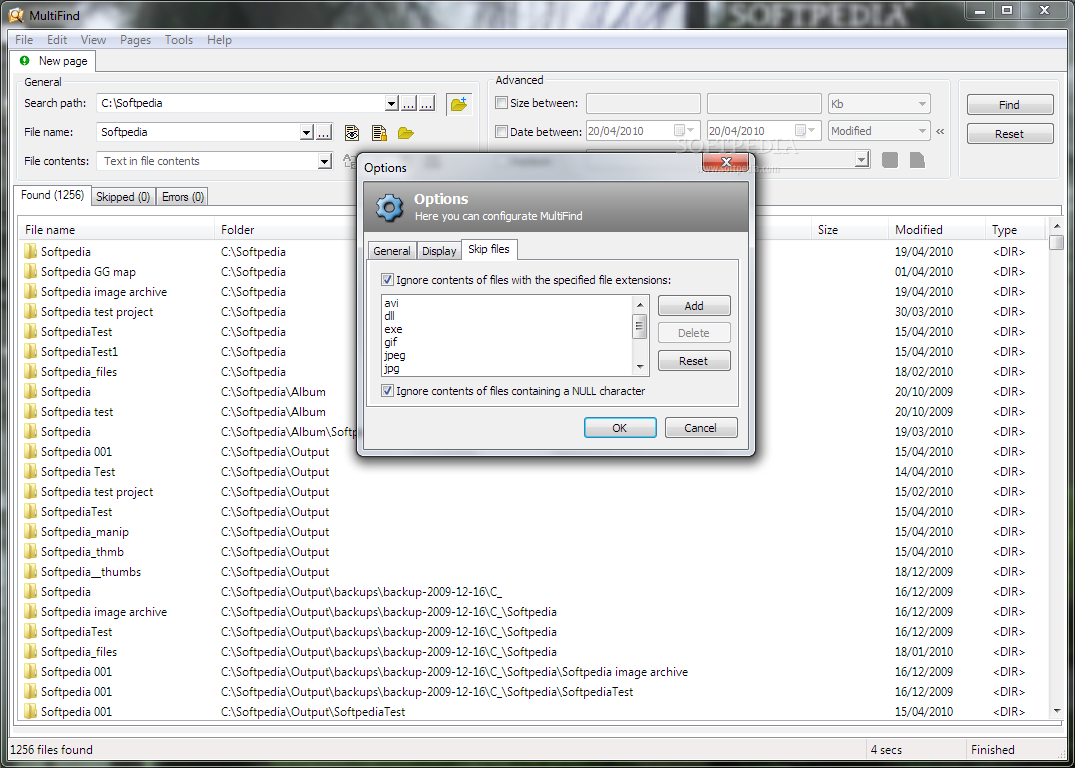Select 'dll' in the extensions list
Viewport: 1075px width, 768px height.
pos(389,316)
